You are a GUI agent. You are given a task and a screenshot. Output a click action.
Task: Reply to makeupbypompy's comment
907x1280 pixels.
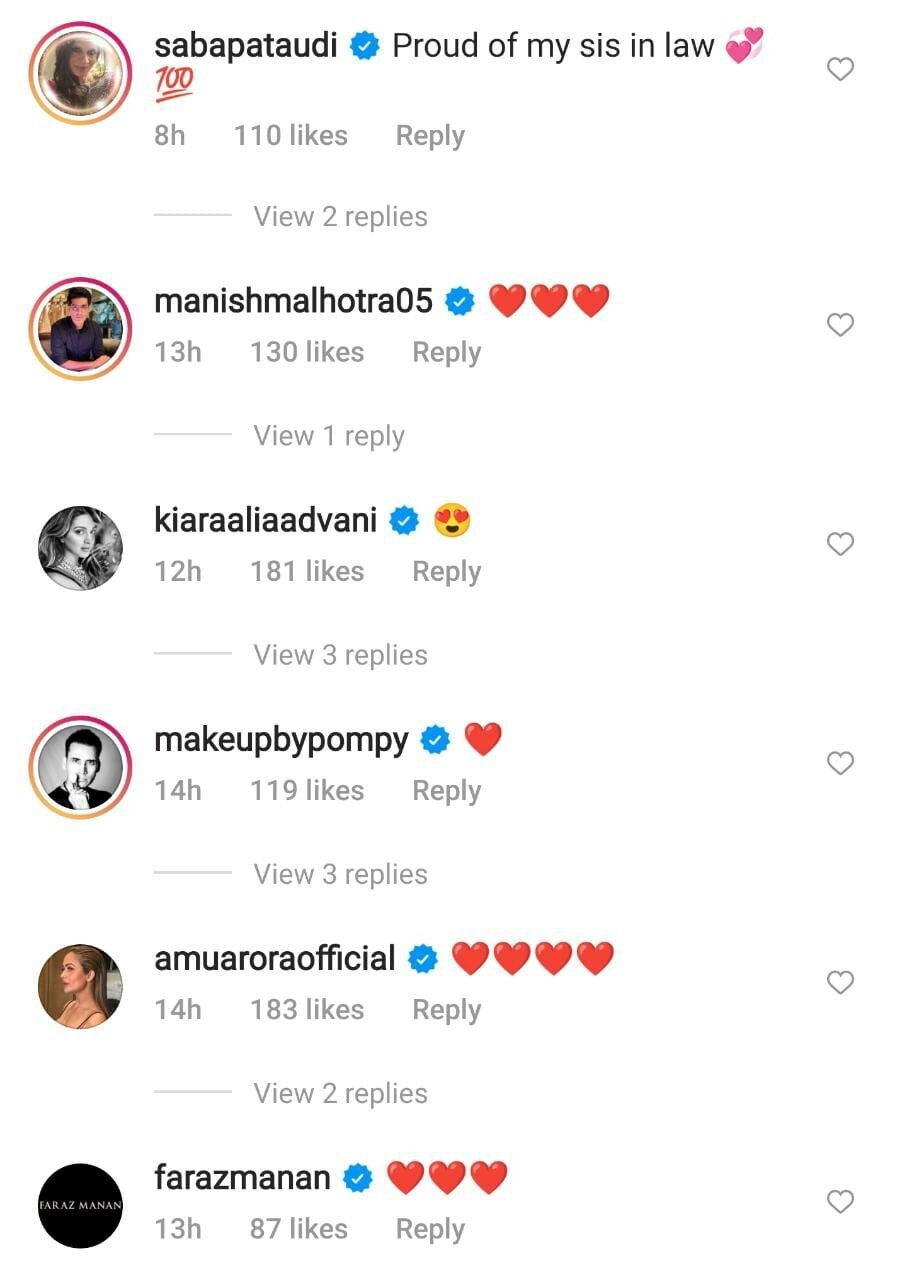tap(446, 791)
